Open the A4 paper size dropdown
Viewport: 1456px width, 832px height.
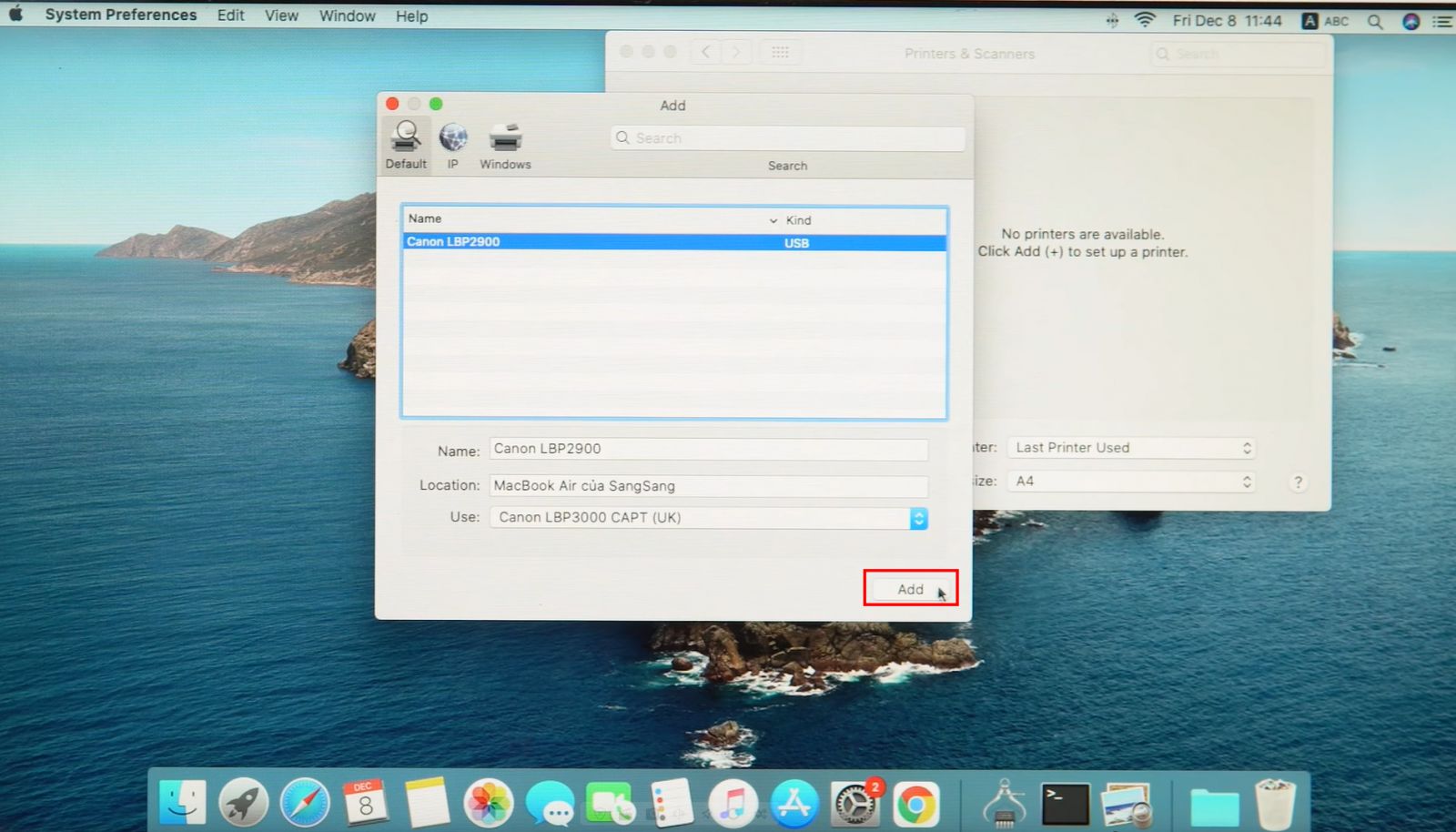tap(1131, 481)
